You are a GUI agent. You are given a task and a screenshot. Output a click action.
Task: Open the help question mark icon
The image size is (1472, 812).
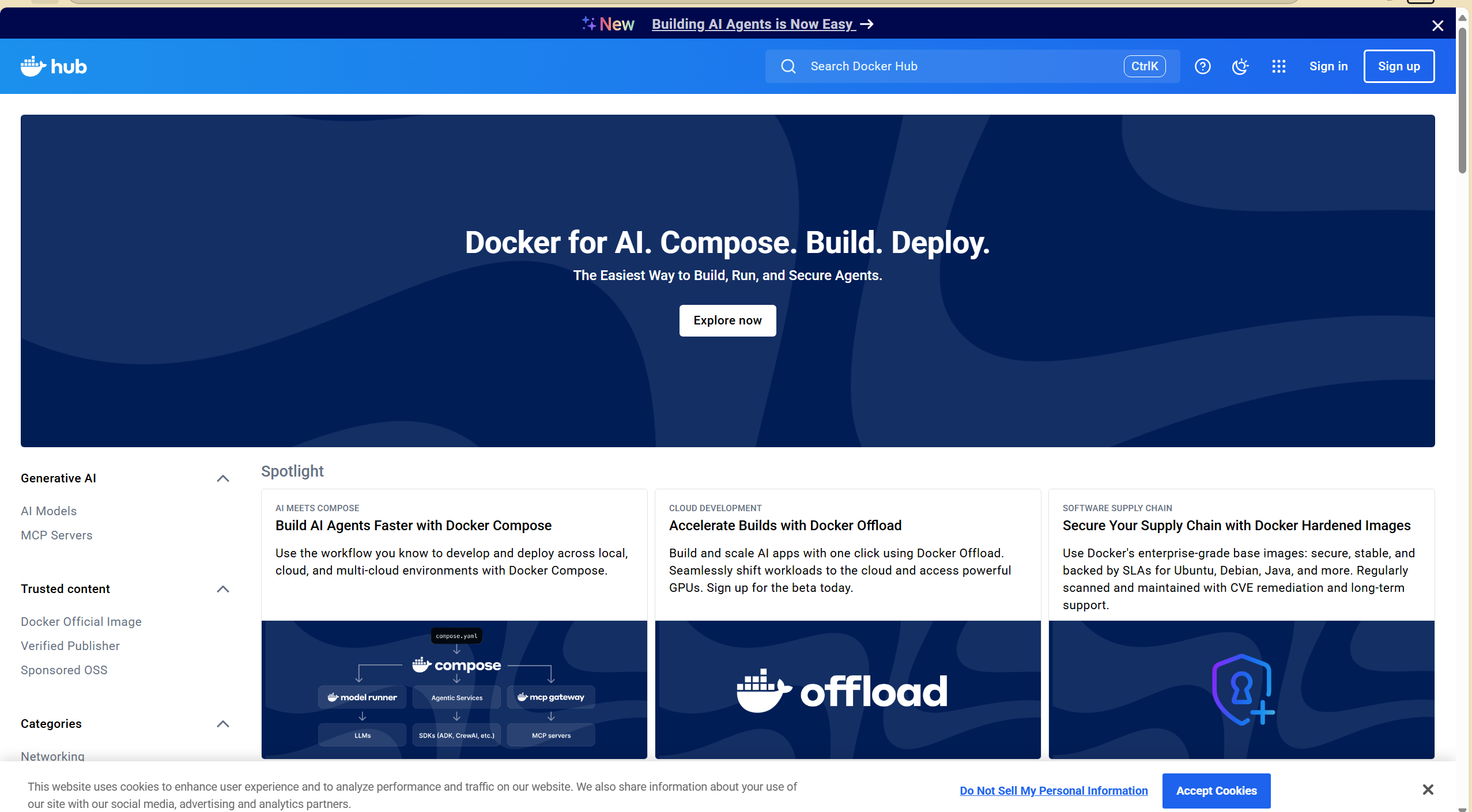click(1202, 66)
